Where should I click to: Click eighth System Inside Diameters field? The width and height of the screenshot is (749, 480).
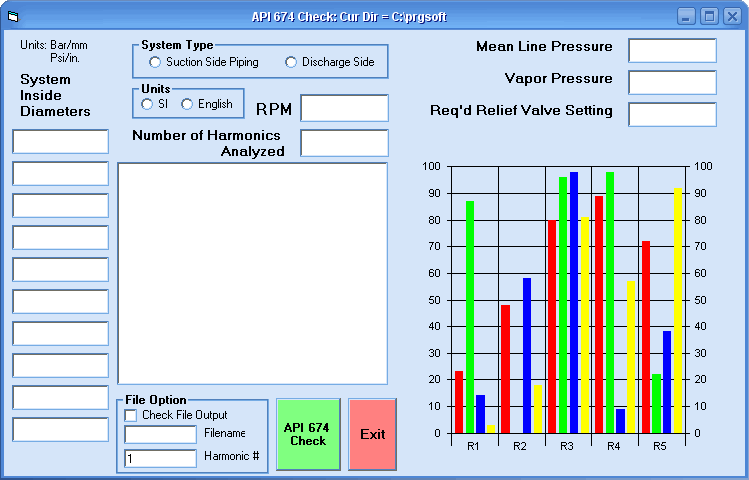[61, 365]
